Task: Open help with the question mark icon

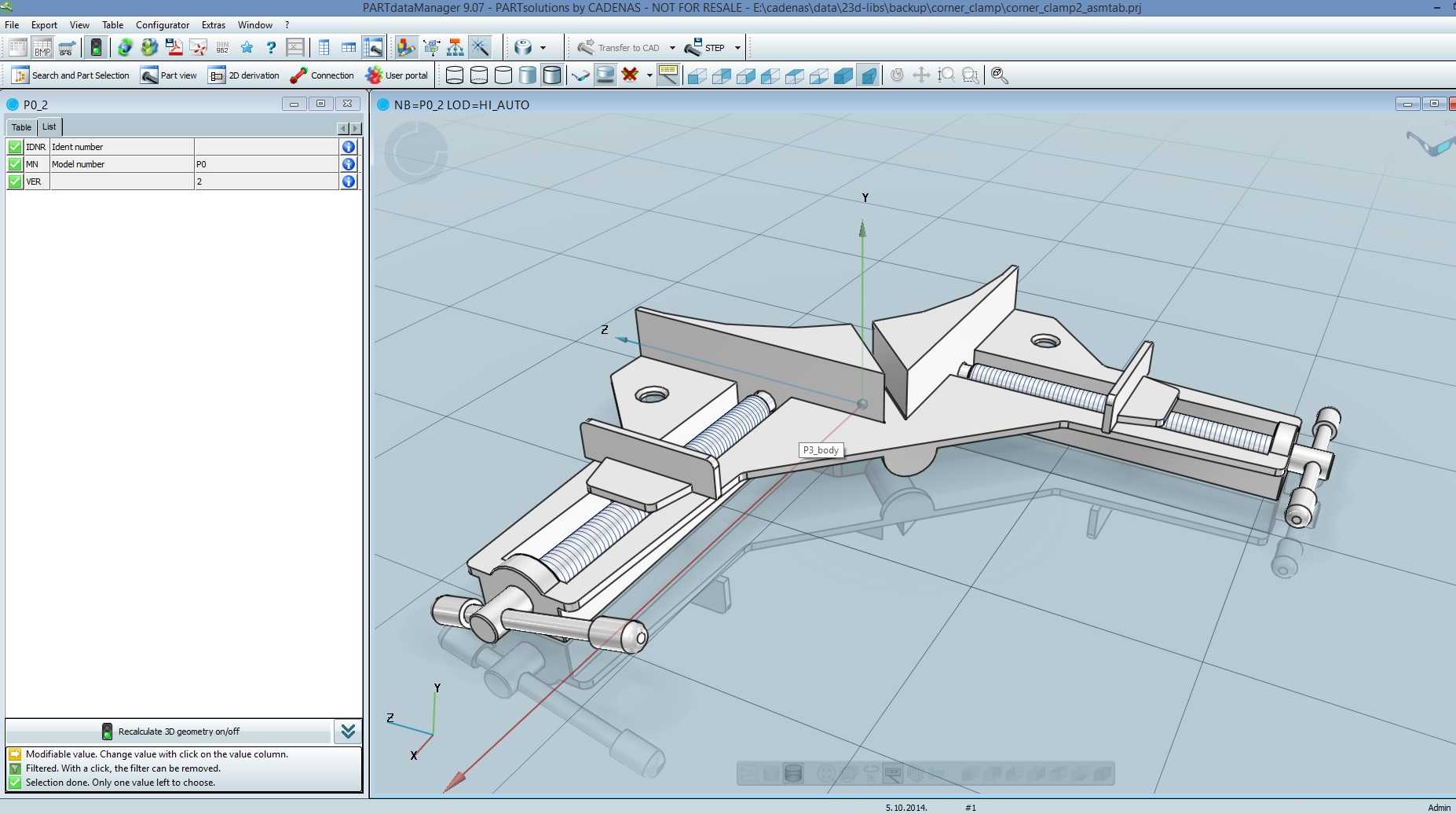Action: click(271, 48)
